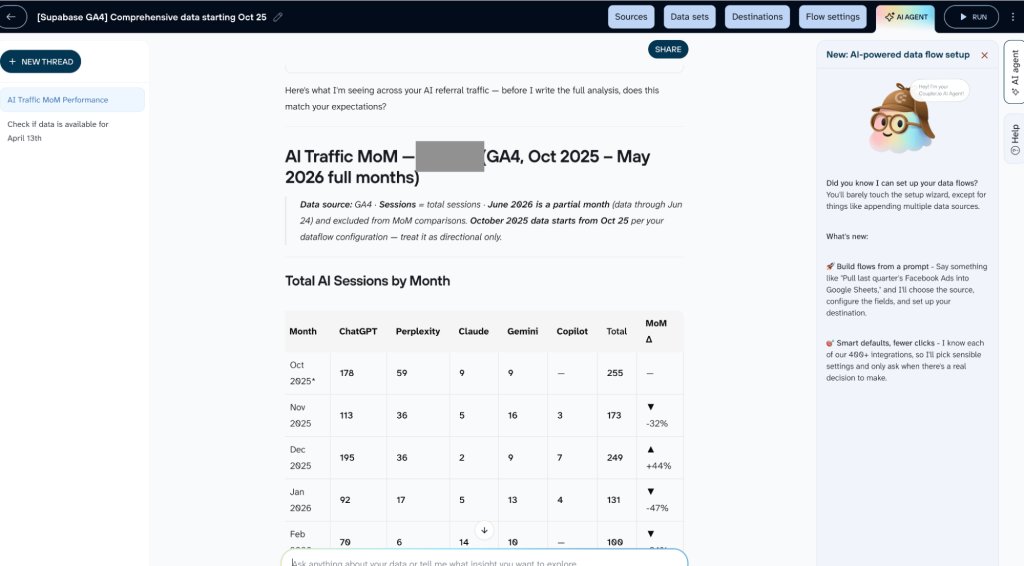The height and width of the screenshot is (566, 1024).
Task: Click the ChatGPT value 178
Action: pyautogui.click(x=347, y=373)
